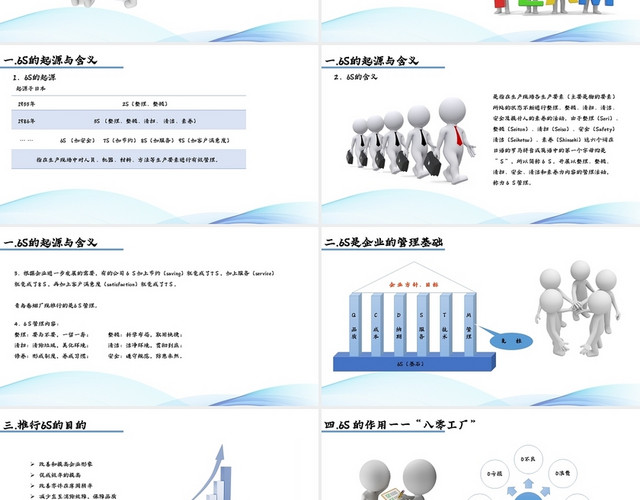Viewport: 640px width, 500px height.
Task: Select the slide with subtitle 6S的含义
Action: (481, 135)
